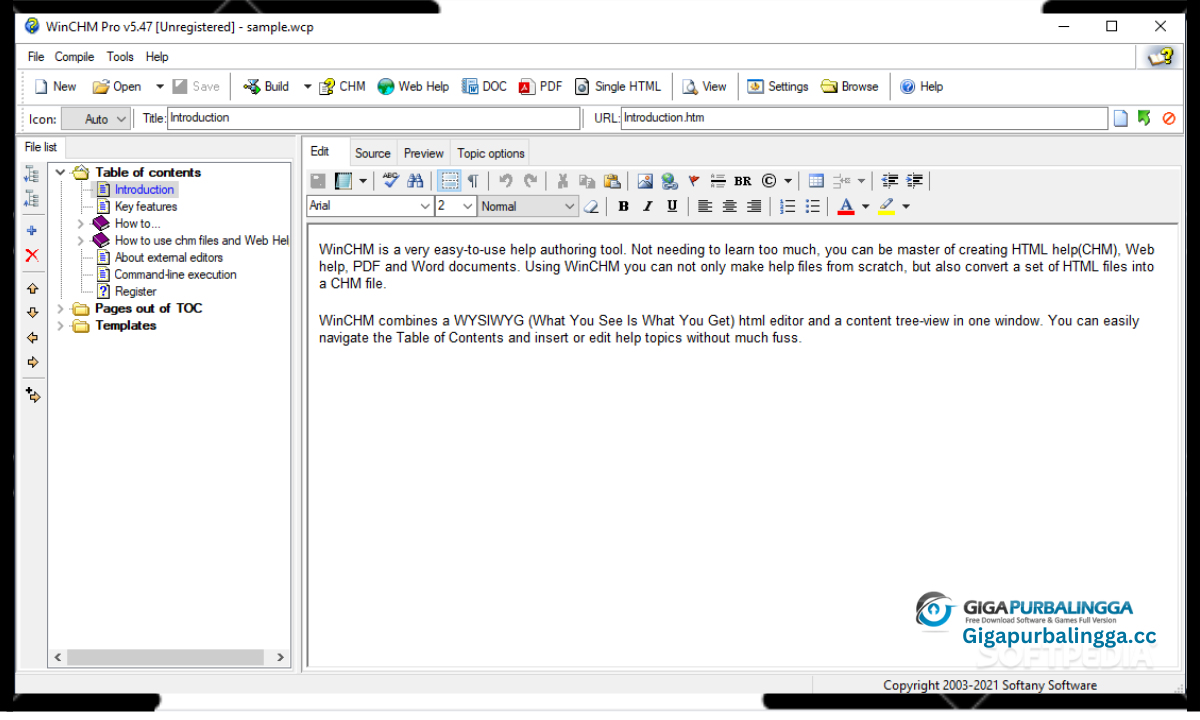
Task: Insert a bookmark with red flag icon
Action: coord(694,181)
